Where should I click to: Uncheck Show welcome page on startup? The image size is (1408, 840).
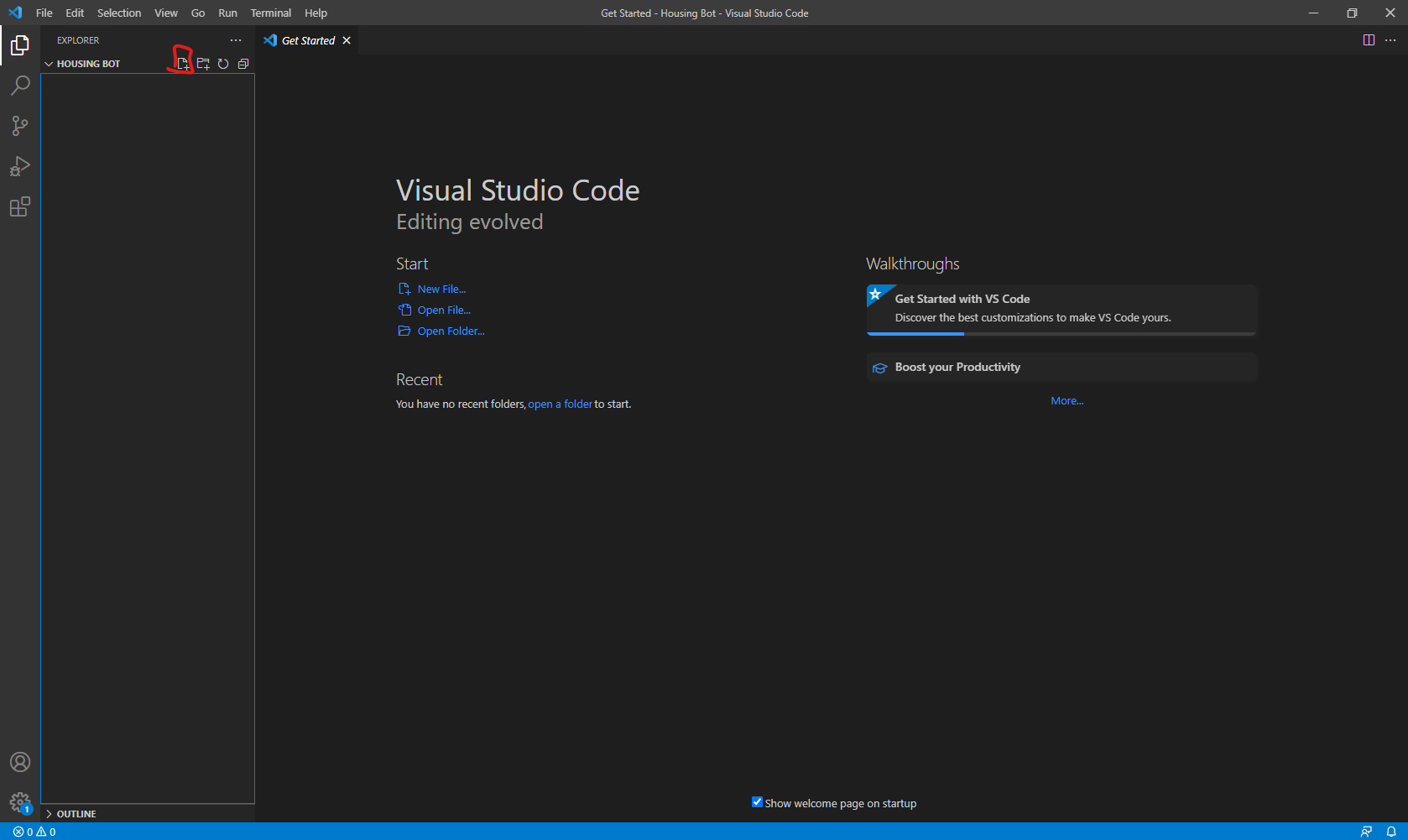pyautogui.click(x=757, y=802)
